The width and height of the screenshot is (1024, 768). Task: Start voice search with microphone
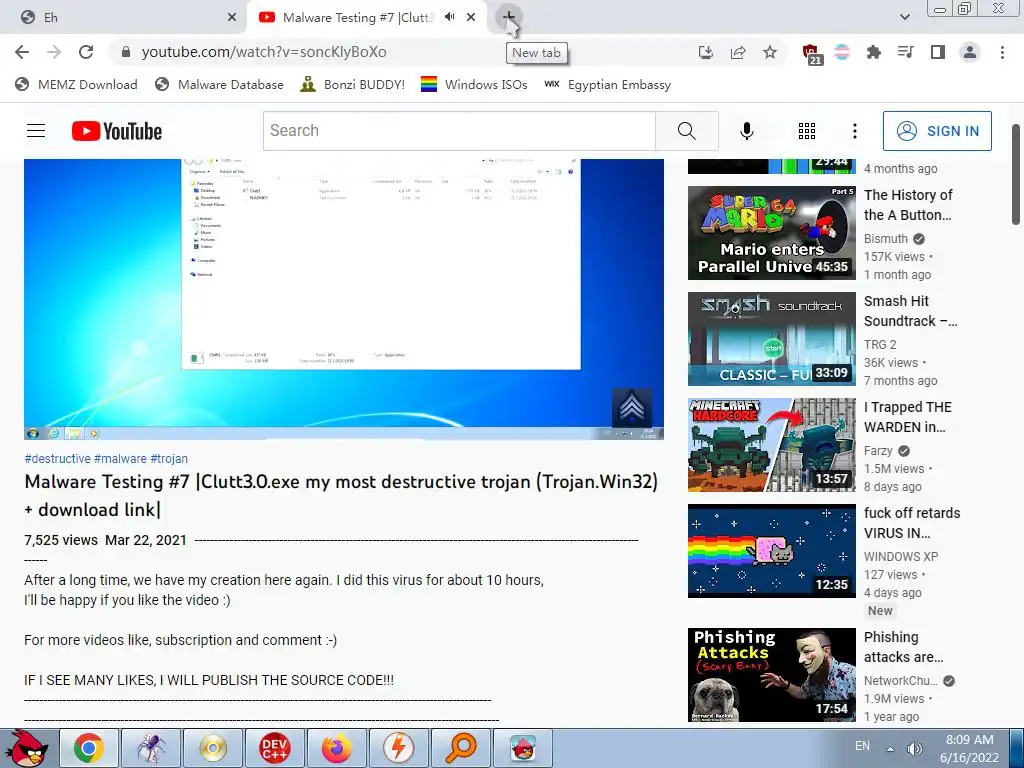(x=746, y=131)
